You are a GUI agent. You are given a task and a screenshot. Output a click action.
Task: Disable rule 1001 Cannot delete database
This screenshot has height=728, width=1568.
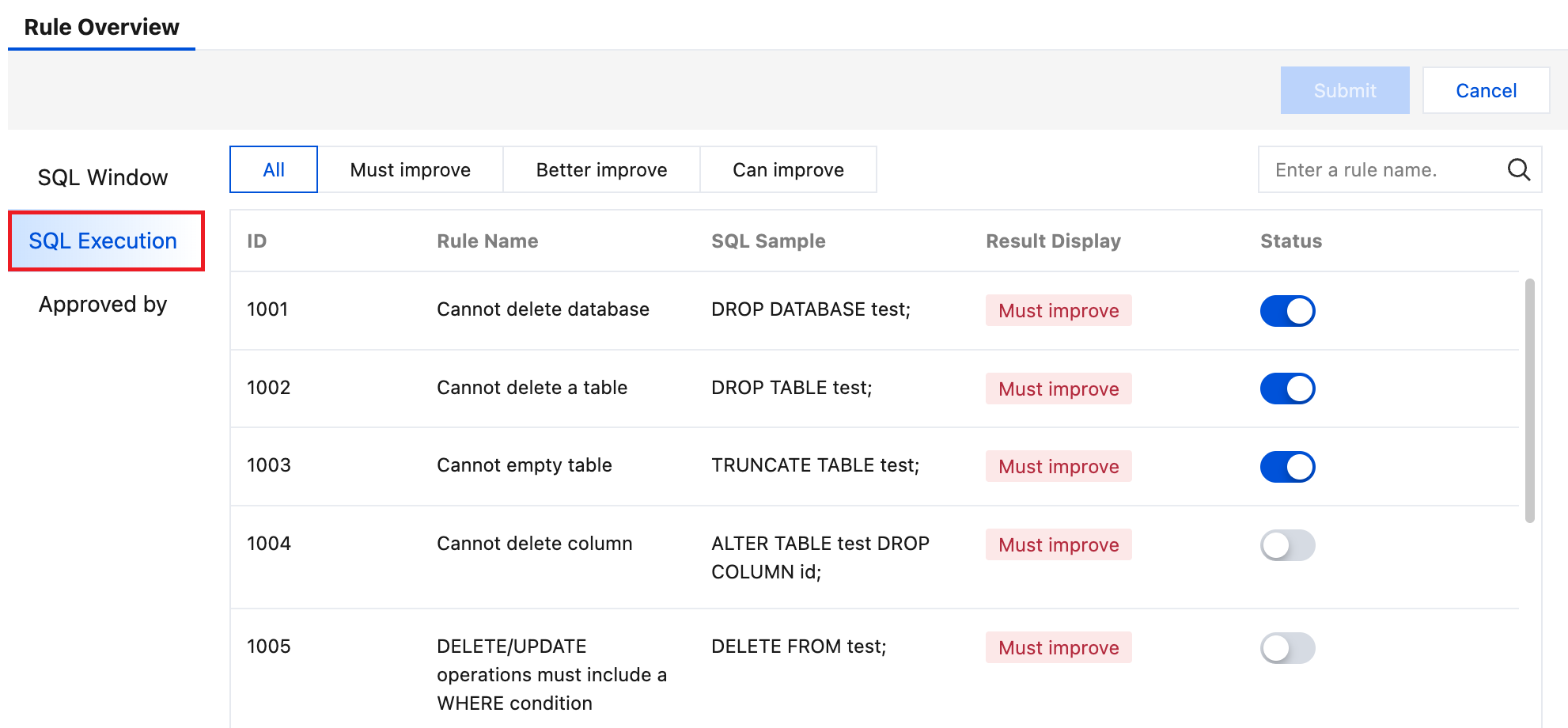click(x=1287, y=311)
